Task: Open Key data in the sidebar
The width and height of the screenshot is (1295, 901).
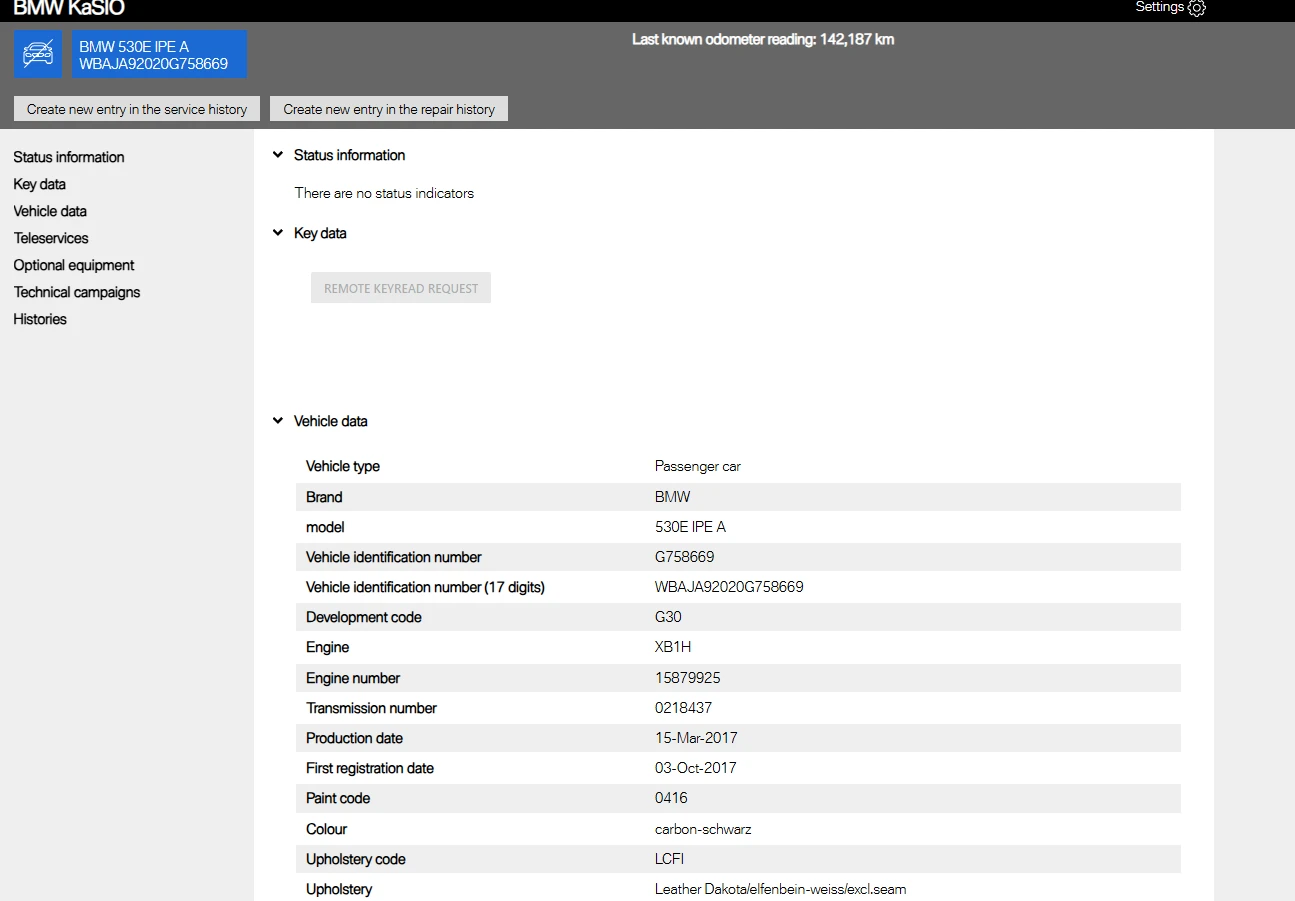Action: 40,184
